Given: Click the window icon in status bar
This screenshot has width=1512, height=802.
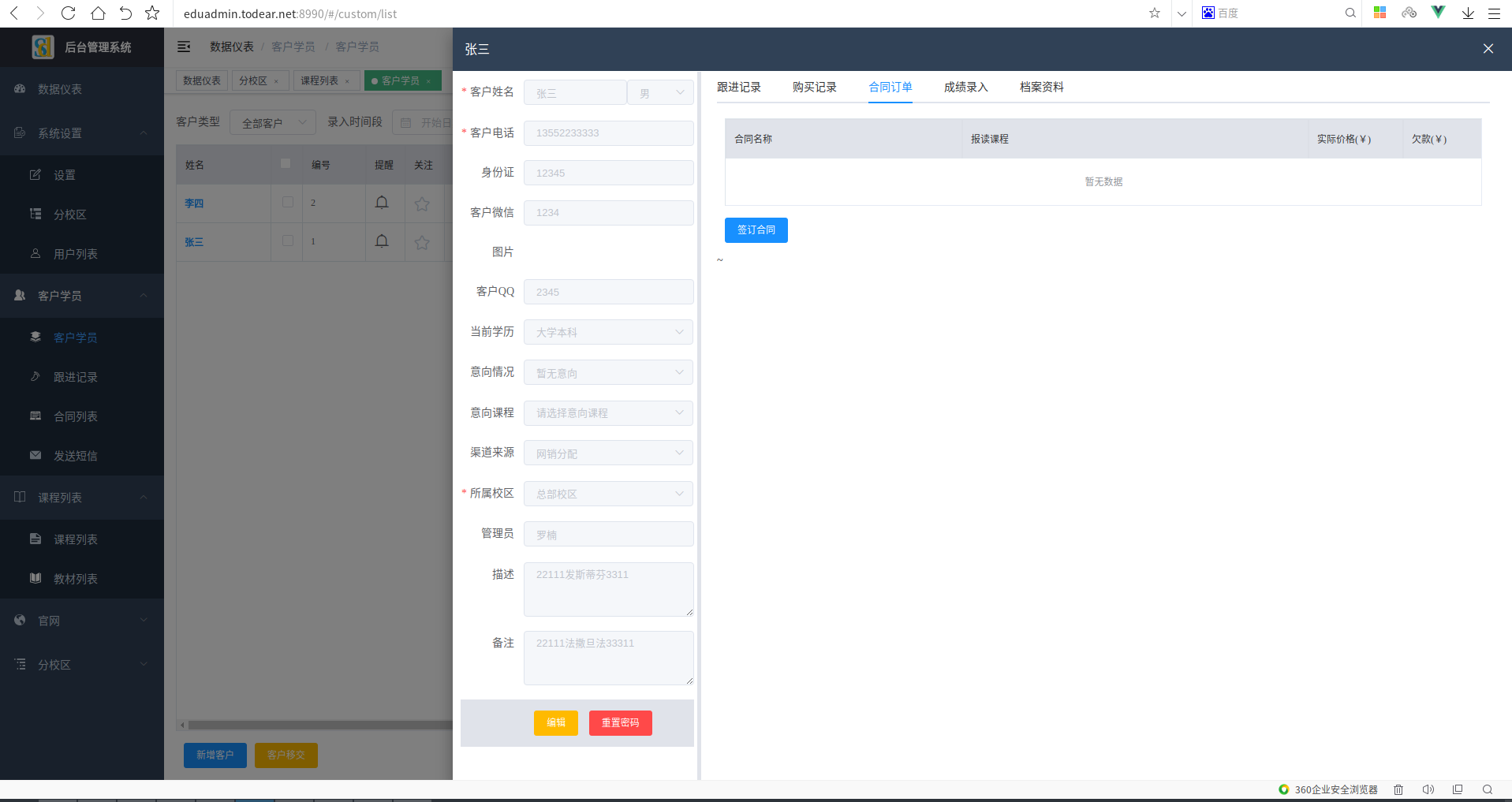Looking at the screenshot, I should 1458,789.
